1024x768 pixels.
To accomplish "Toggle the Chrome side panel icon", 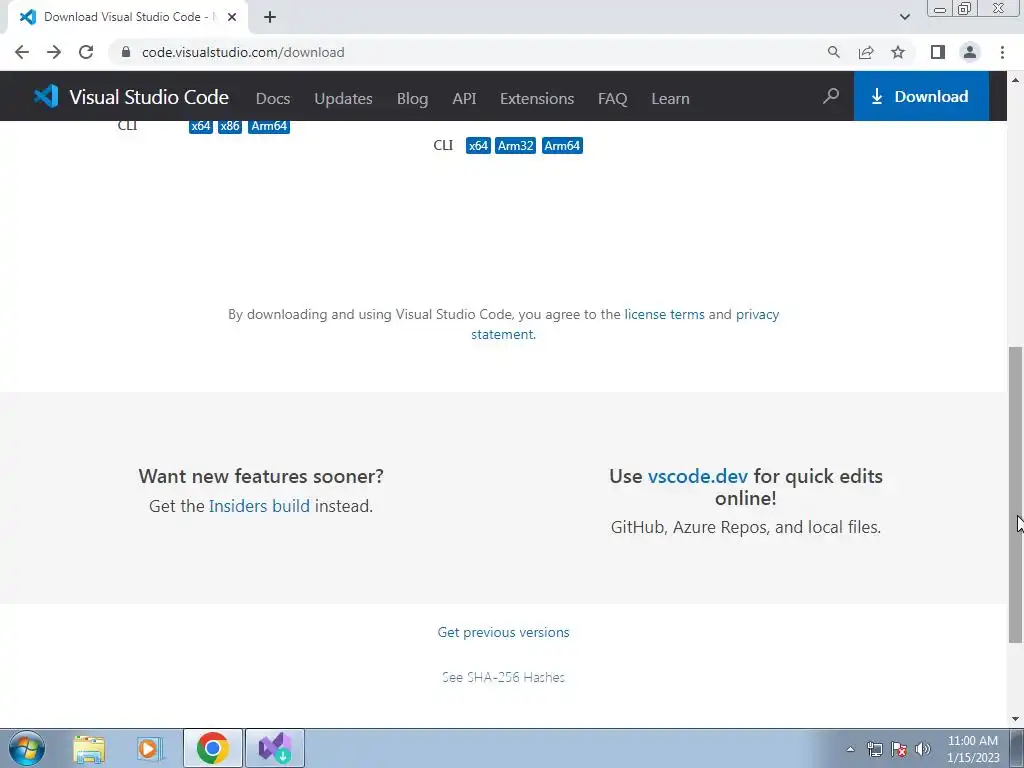I will (938, 52).
